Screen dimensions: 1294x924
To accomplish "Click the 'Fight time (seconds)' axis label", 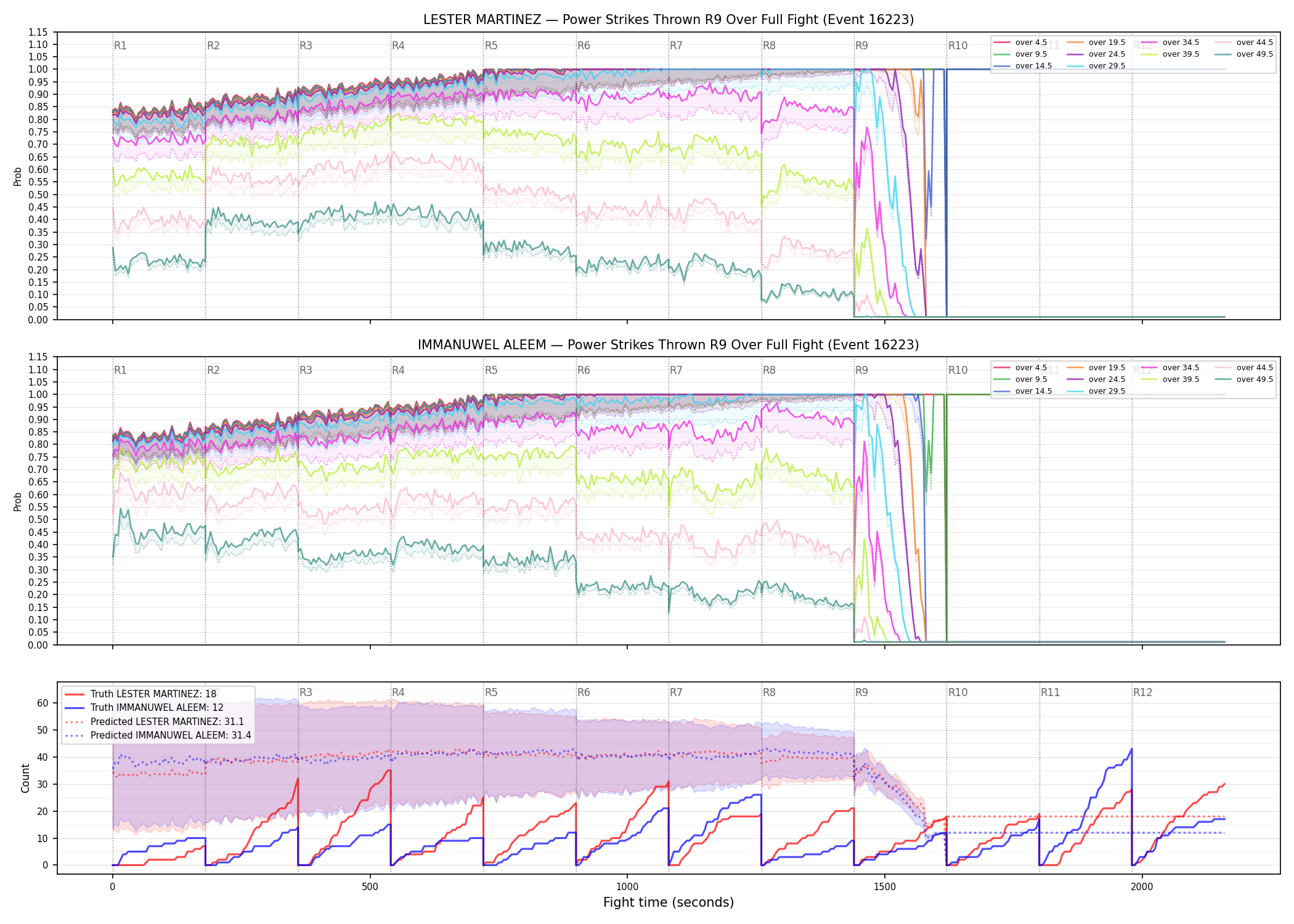I will [x=669, y=902].
